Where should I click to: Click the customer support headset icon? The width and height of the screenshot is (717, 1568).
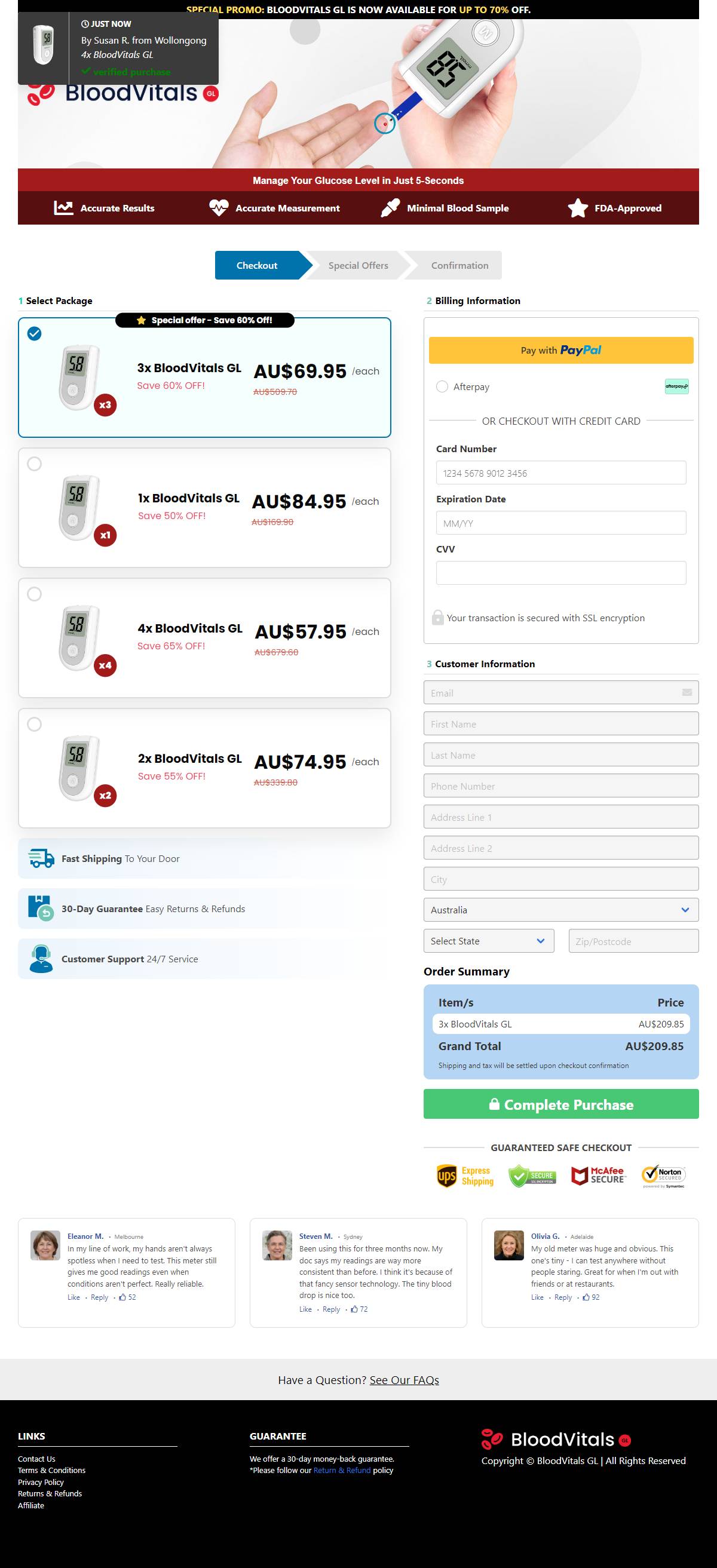pyautogui.click(x=41, y=959)
